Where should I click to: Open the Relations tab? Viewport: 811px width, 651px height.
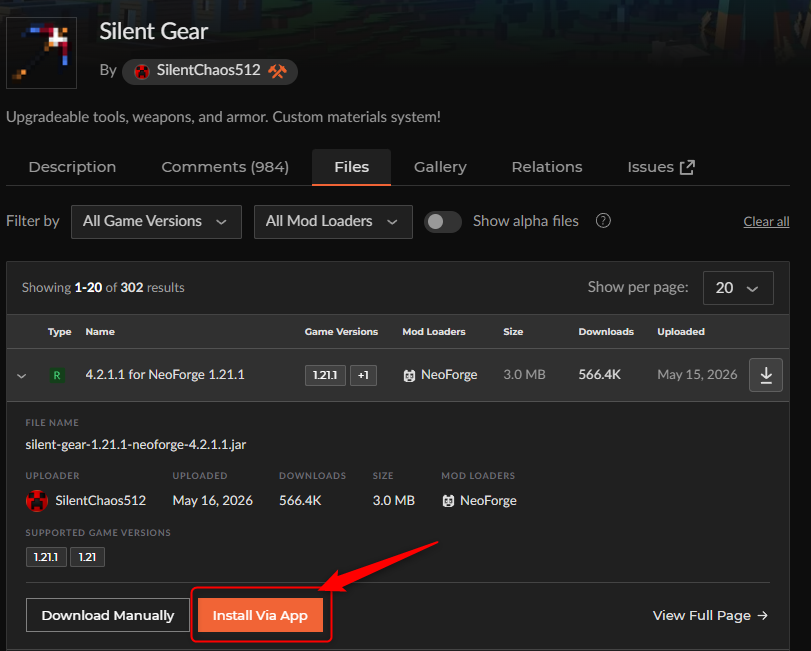point(547,167)
